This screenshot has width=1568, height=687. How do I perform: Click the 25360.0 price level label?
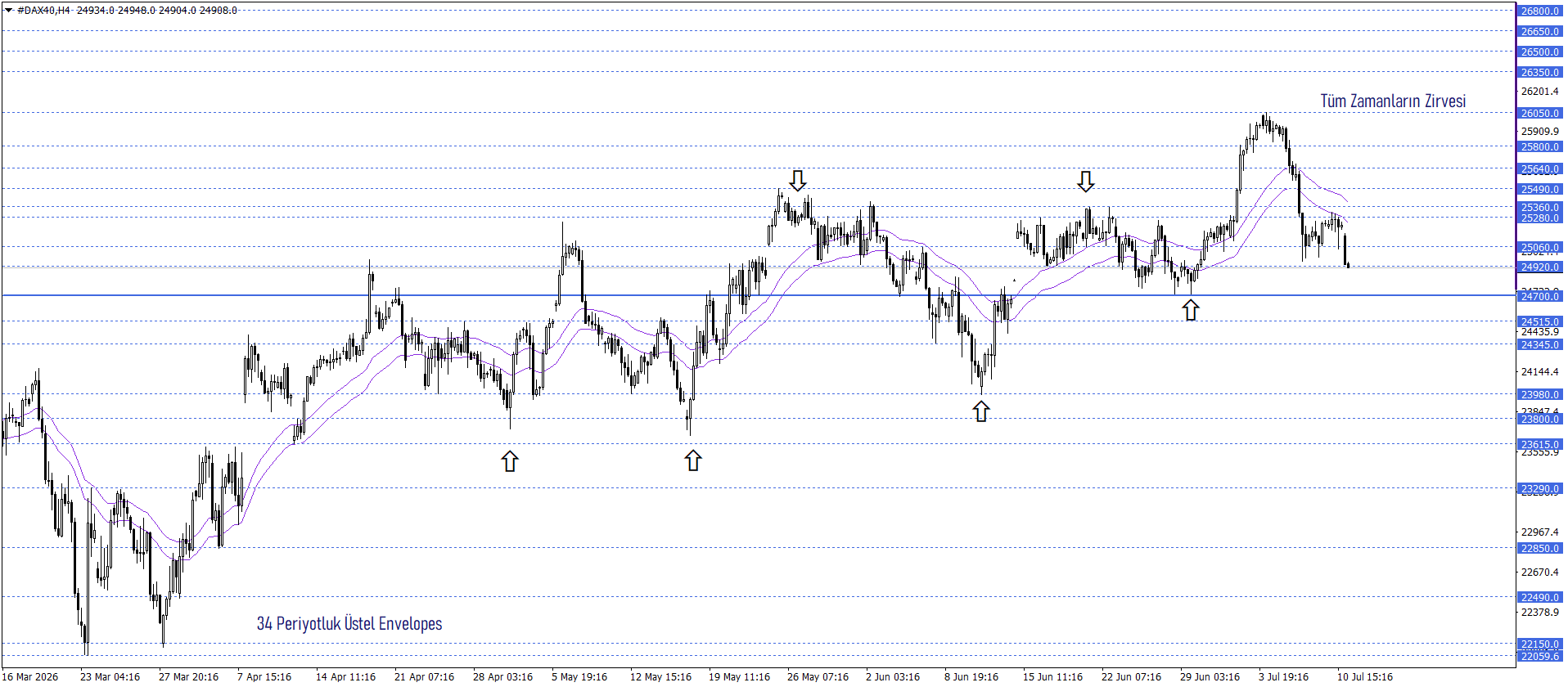pos(1540,208)
